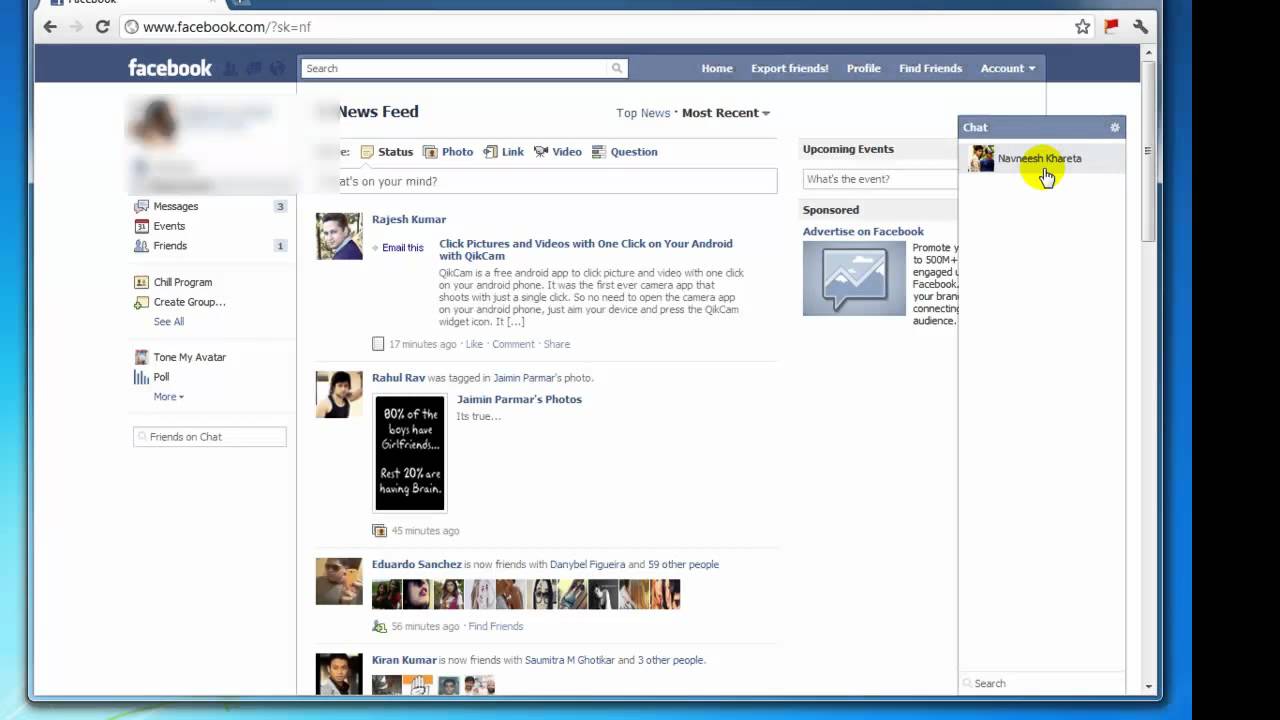This screenshot has width=1280, height=720.
Task: Click the browser address bar
Action: click(594, 27)
